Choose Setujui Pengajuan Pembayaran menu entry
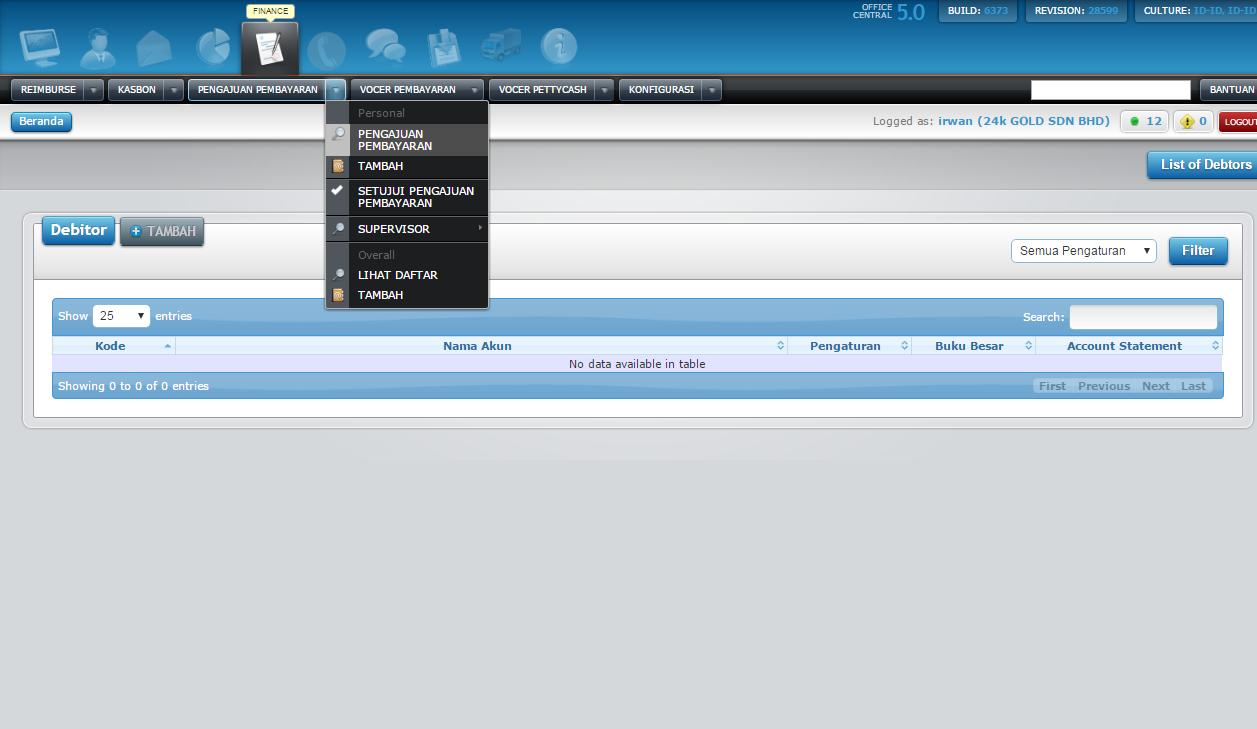Screen dimensions: 1257x729 point(407,197)
